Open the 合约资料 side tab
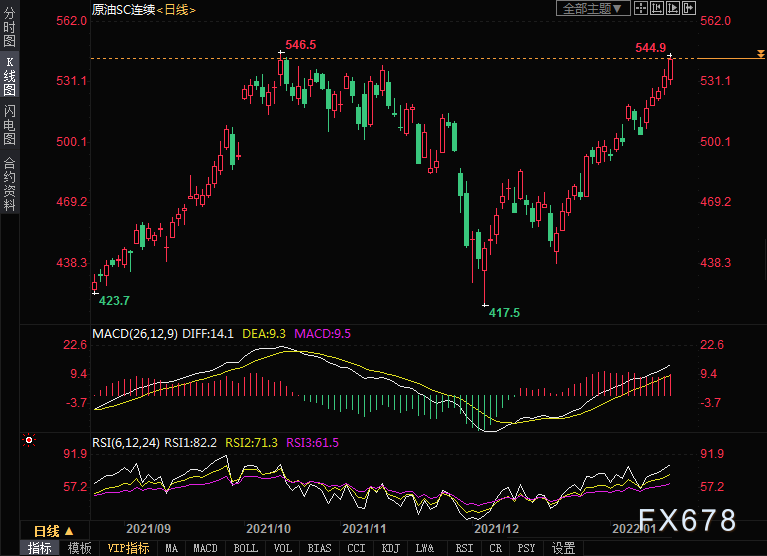767x556 pixels. 9,183
